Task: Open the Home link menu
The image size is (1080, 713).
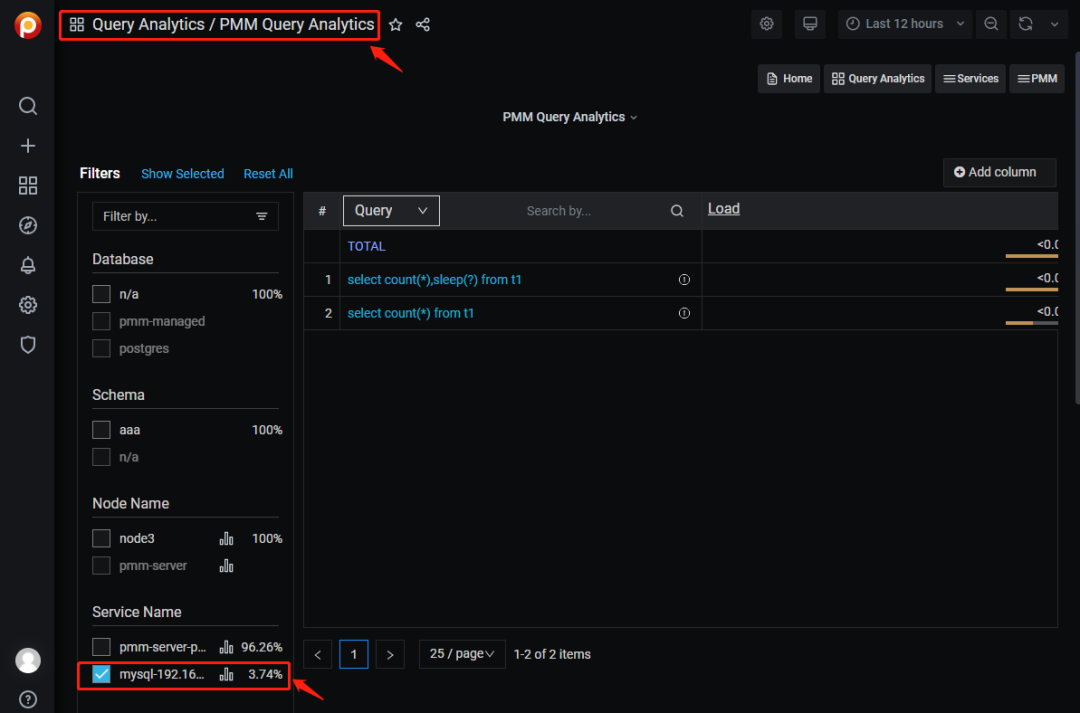Action: (x=789, y=79)
